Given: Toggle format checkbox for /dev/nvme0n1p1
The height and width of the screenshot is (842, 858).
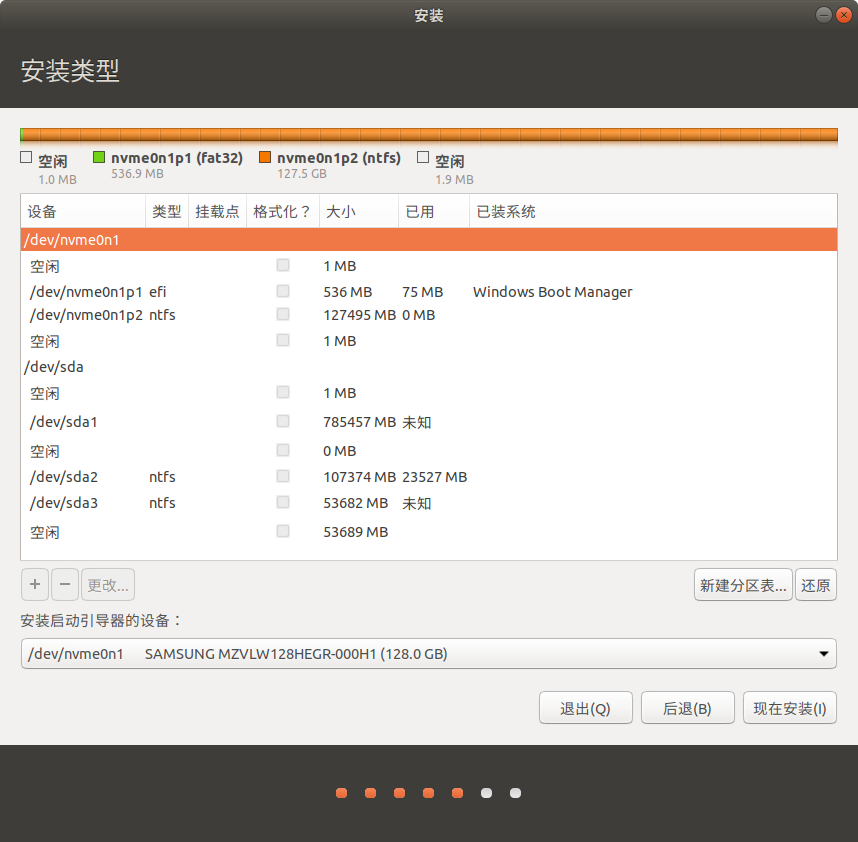Looking at the screenshot, I should pyautogui.click(x=283, y=291).
